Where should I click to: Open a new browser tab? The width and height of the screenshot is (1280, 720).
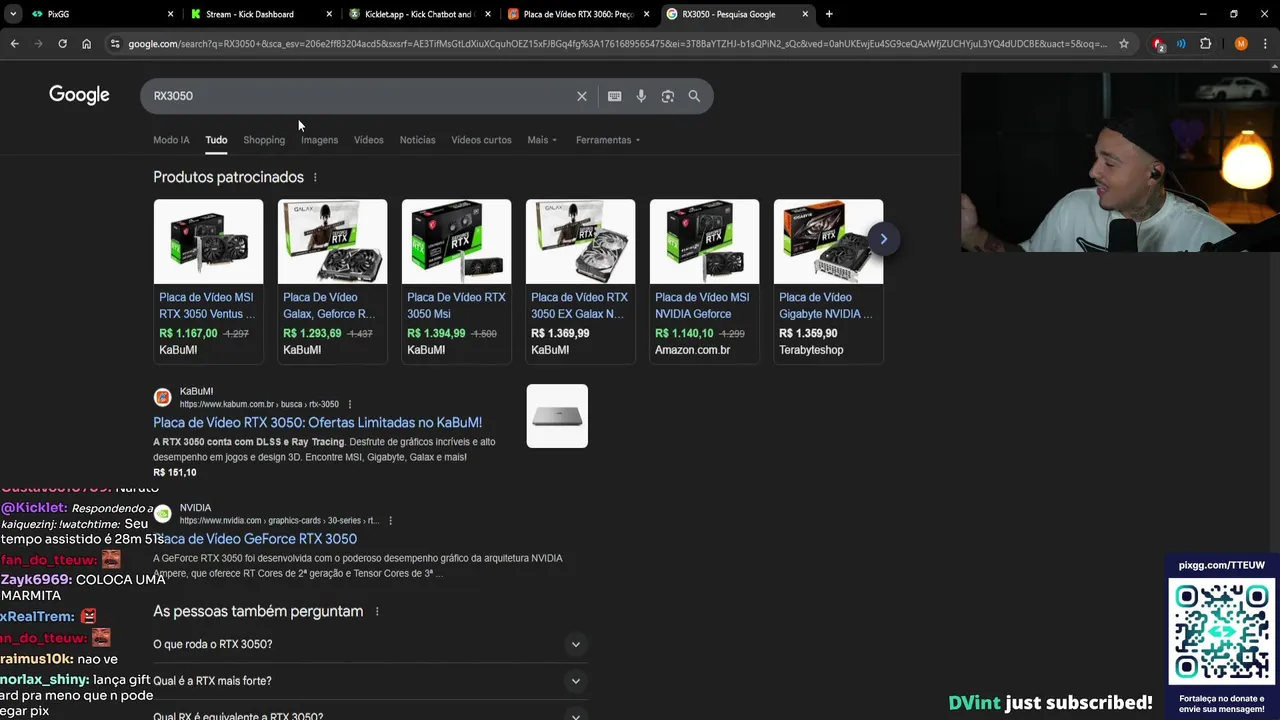[x=829, y=14]
